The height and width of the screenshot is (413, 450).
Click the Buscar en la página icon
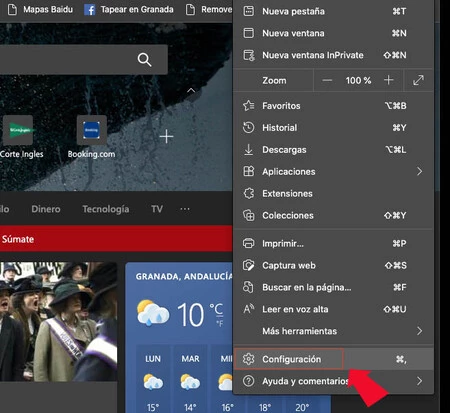point(249,287)
